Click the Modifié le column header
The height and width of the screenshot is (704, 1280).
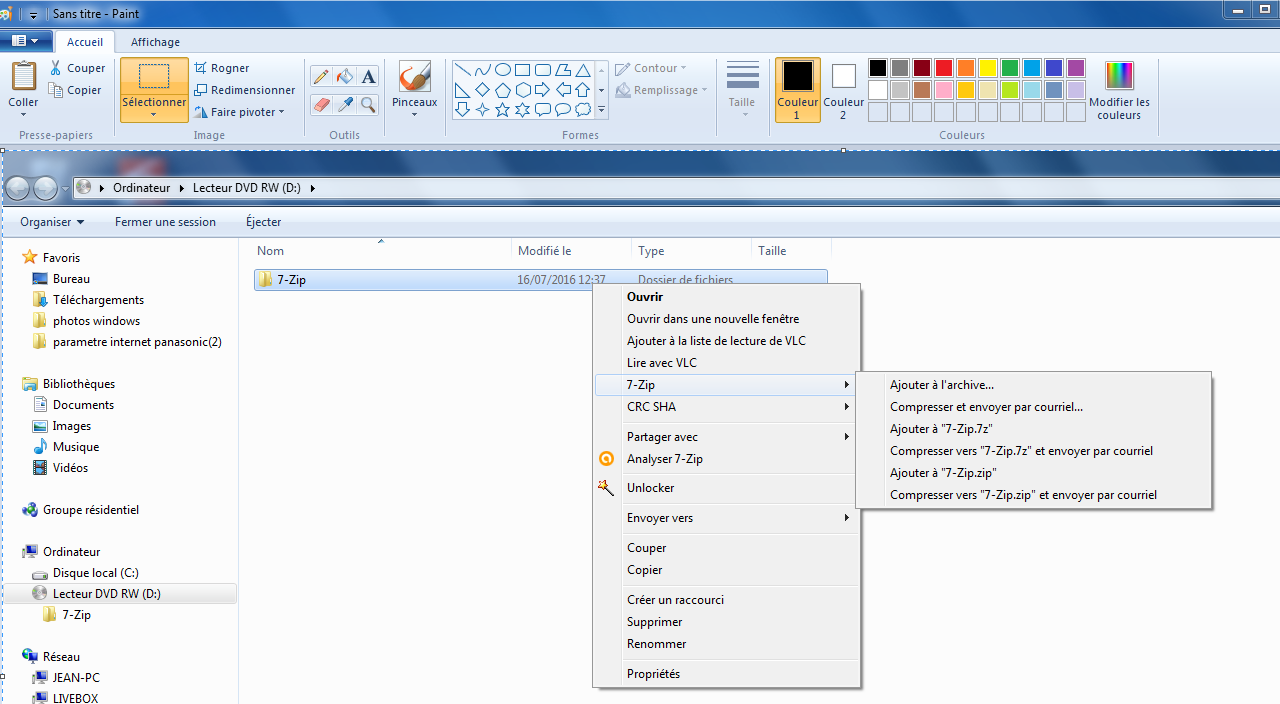(572, 251)
